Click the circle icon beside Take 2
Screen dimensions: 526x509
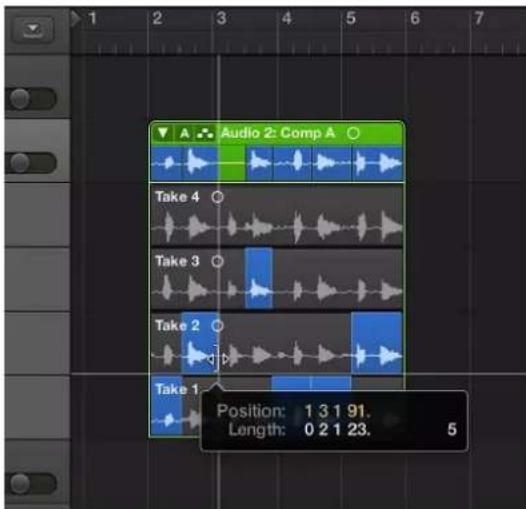click(x=217, y=325)
